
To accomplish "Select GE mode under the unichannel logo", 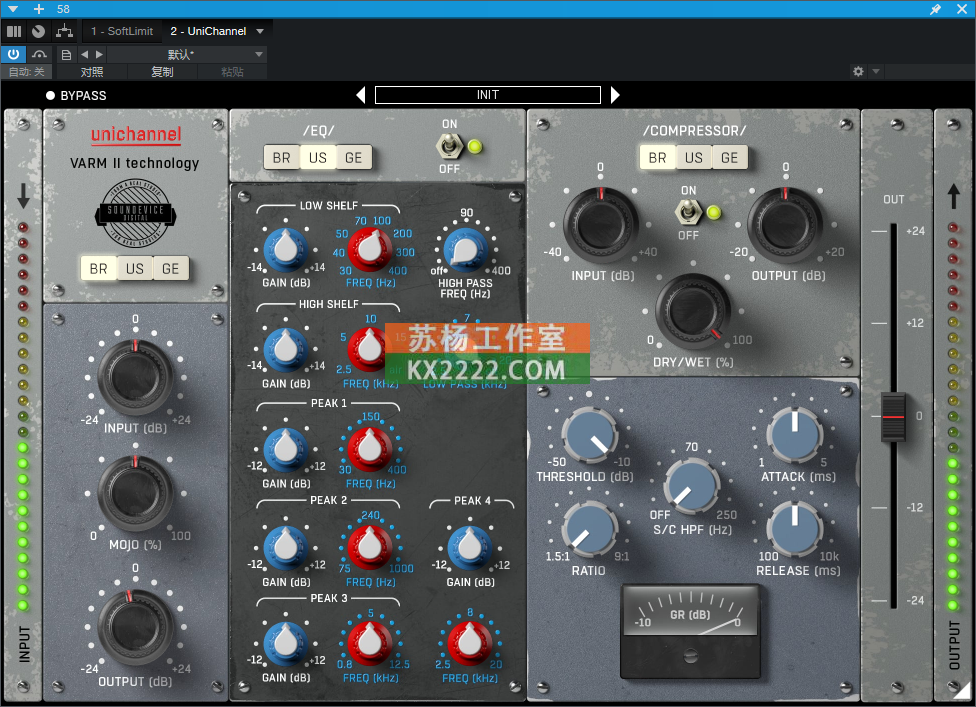I will pos(171,269).
